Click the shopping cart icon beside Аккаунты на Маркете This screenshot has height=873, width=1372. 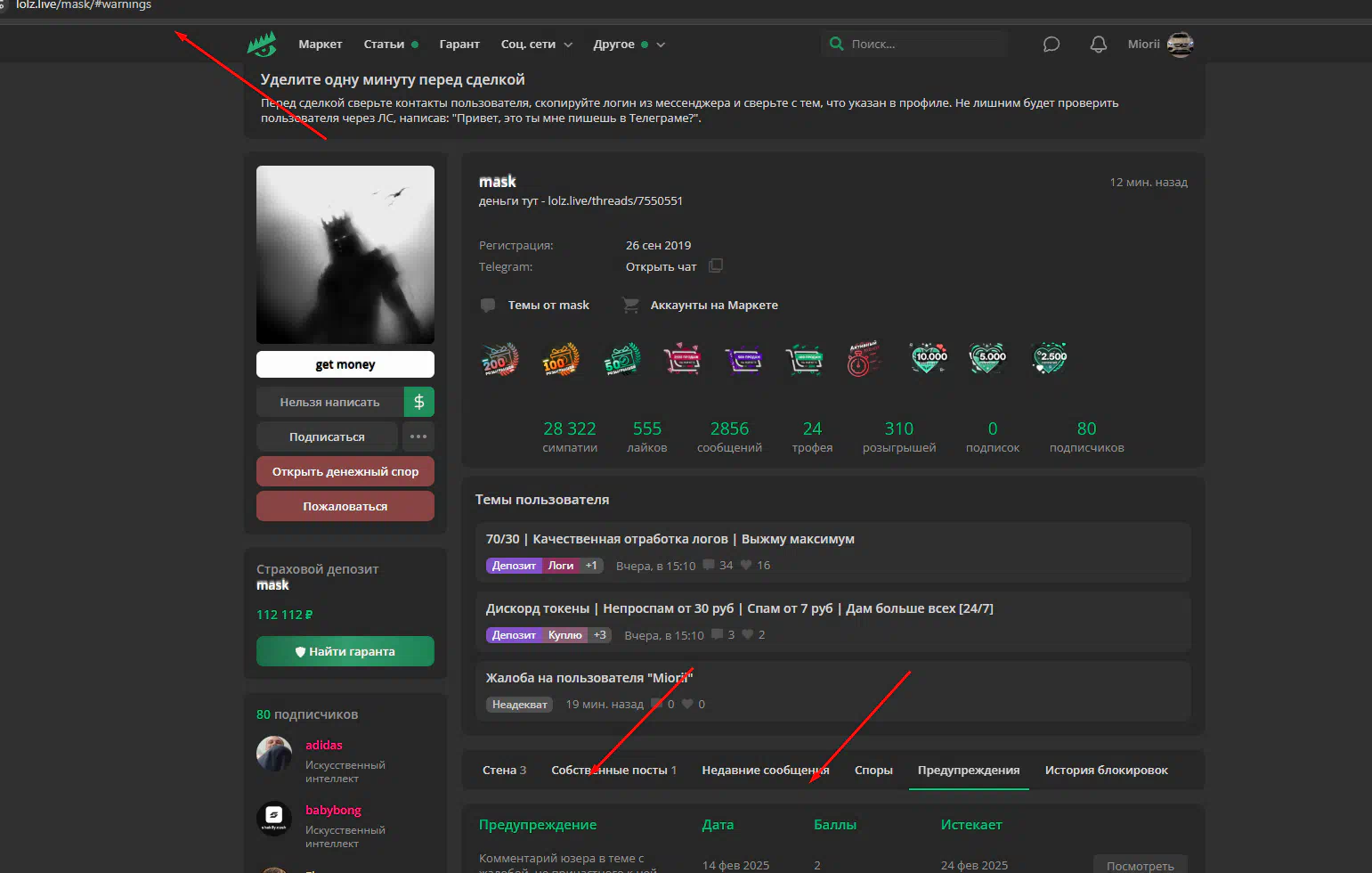click(630, 305)
